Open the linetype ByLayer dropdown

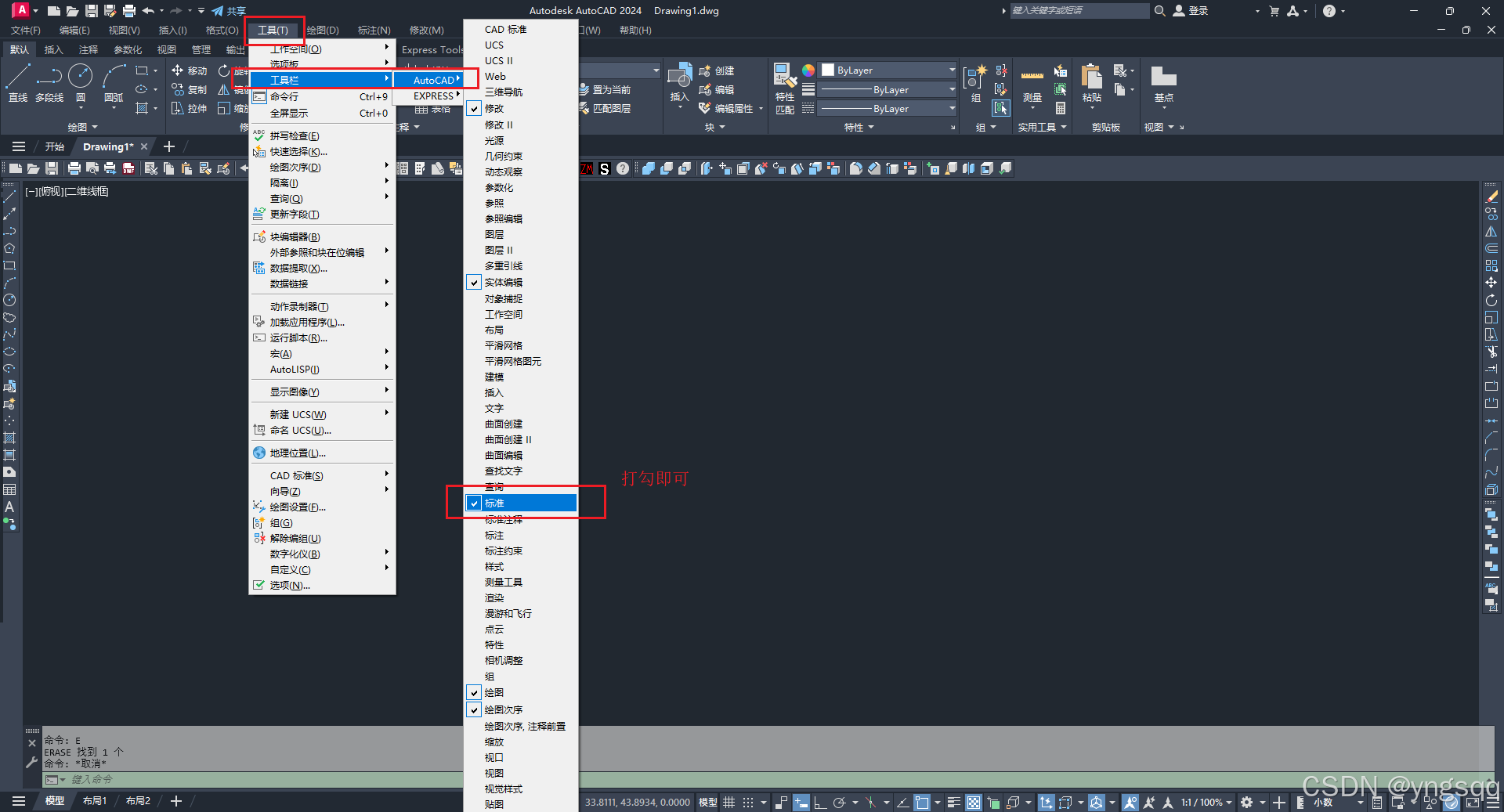tap(888, 108)
